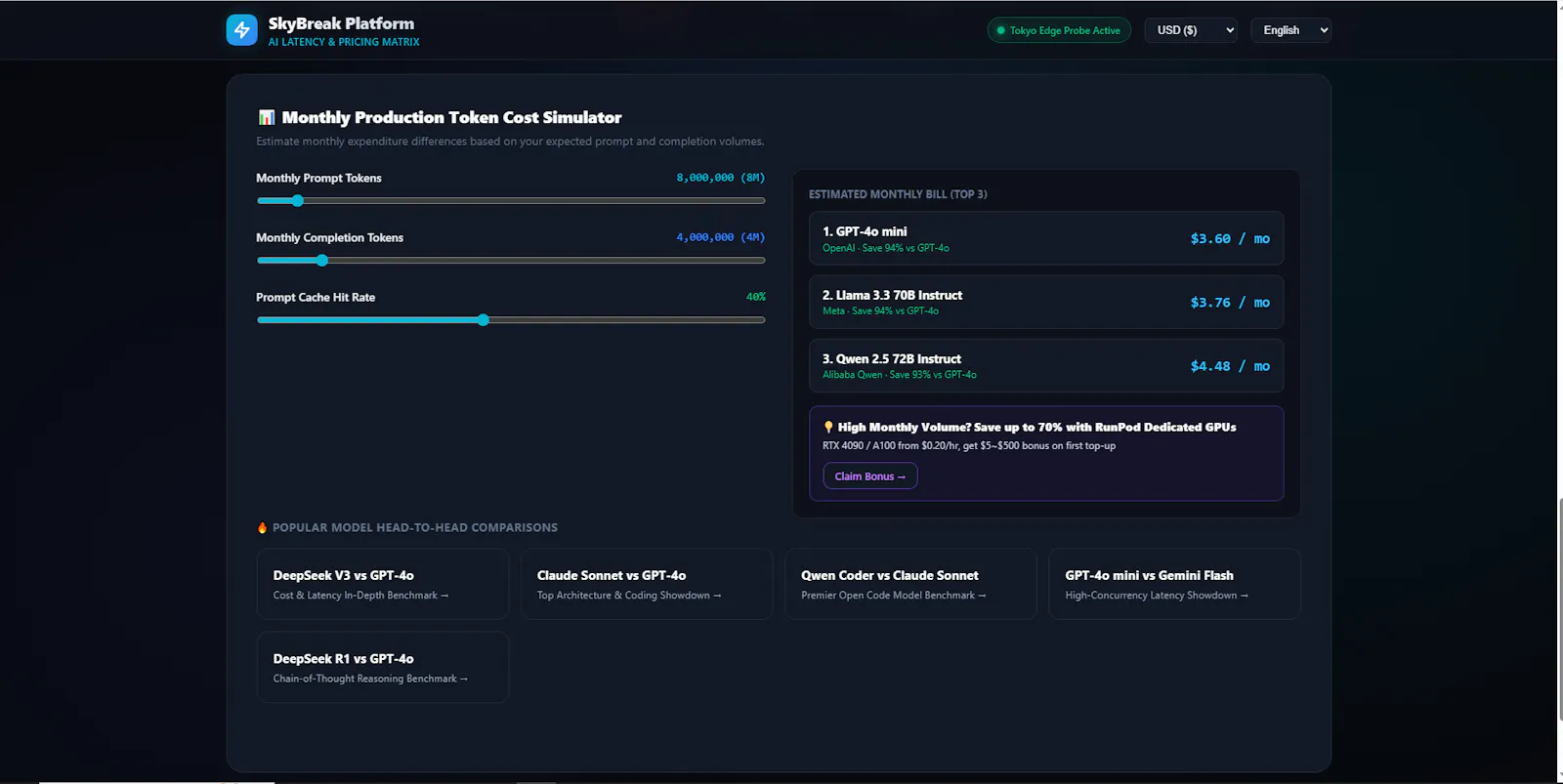Adjust the Monthly Completion Tokens slider

[510, 261]
